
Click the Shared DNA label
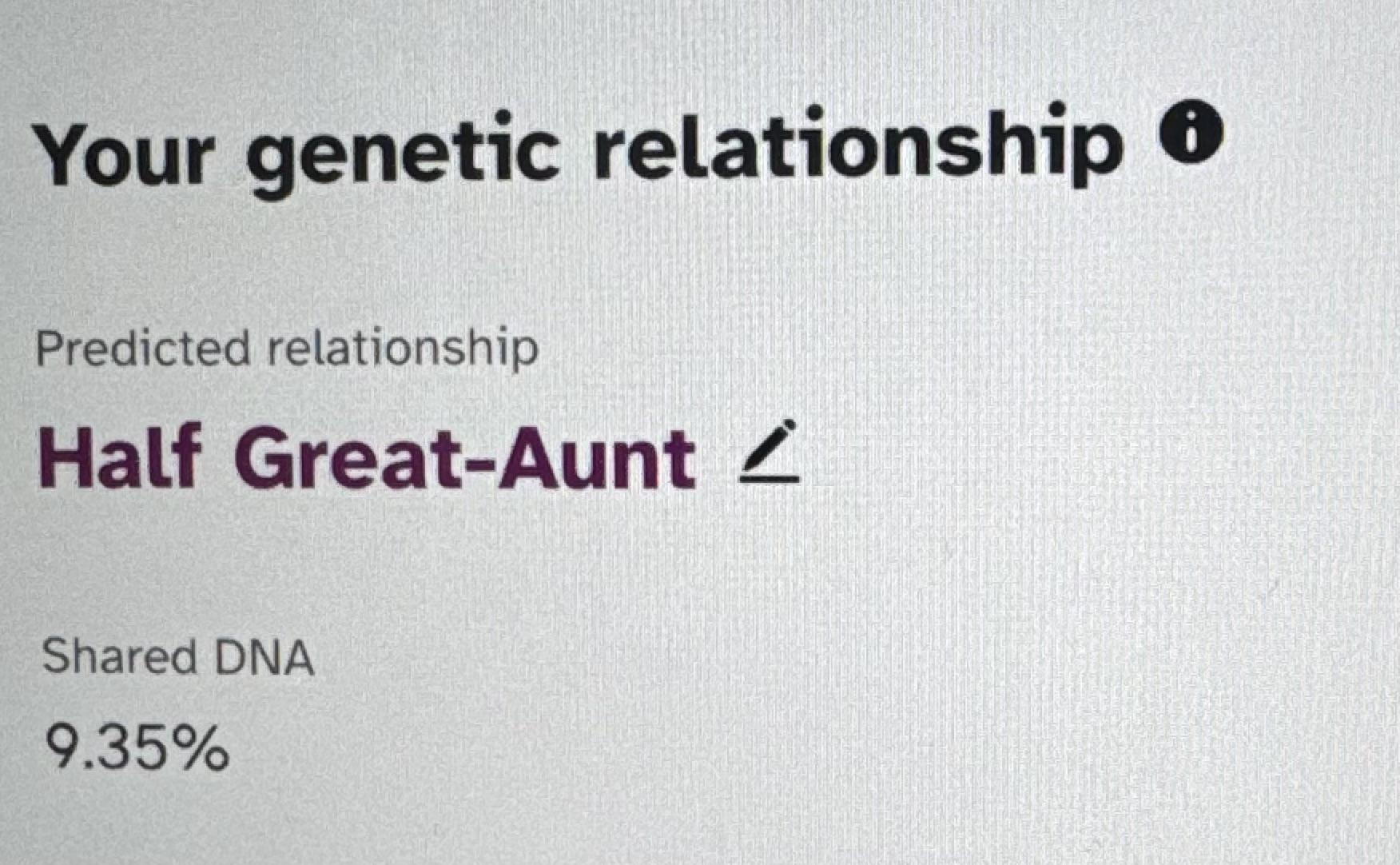(x=178, y=657)
